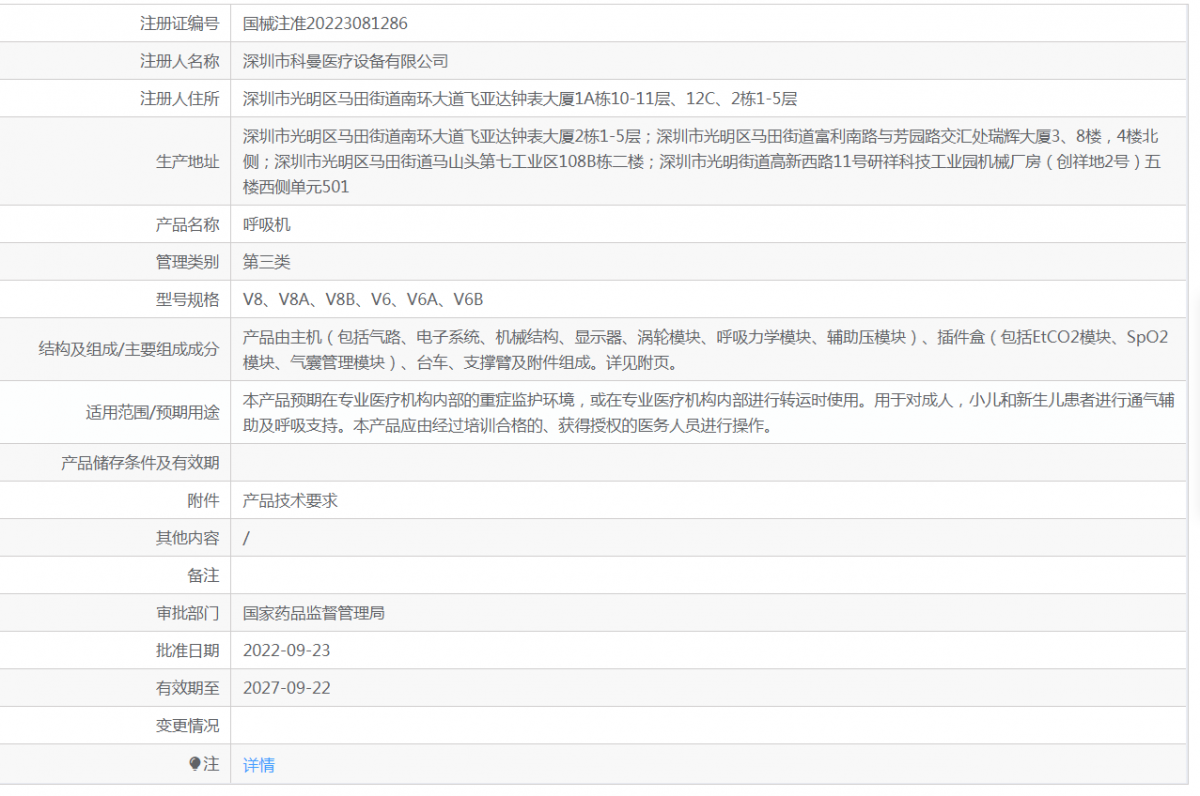This screenshot has height=796, width=1200.
Task: Click the 适用范围/预期用途 label
Action: (153, 412)
